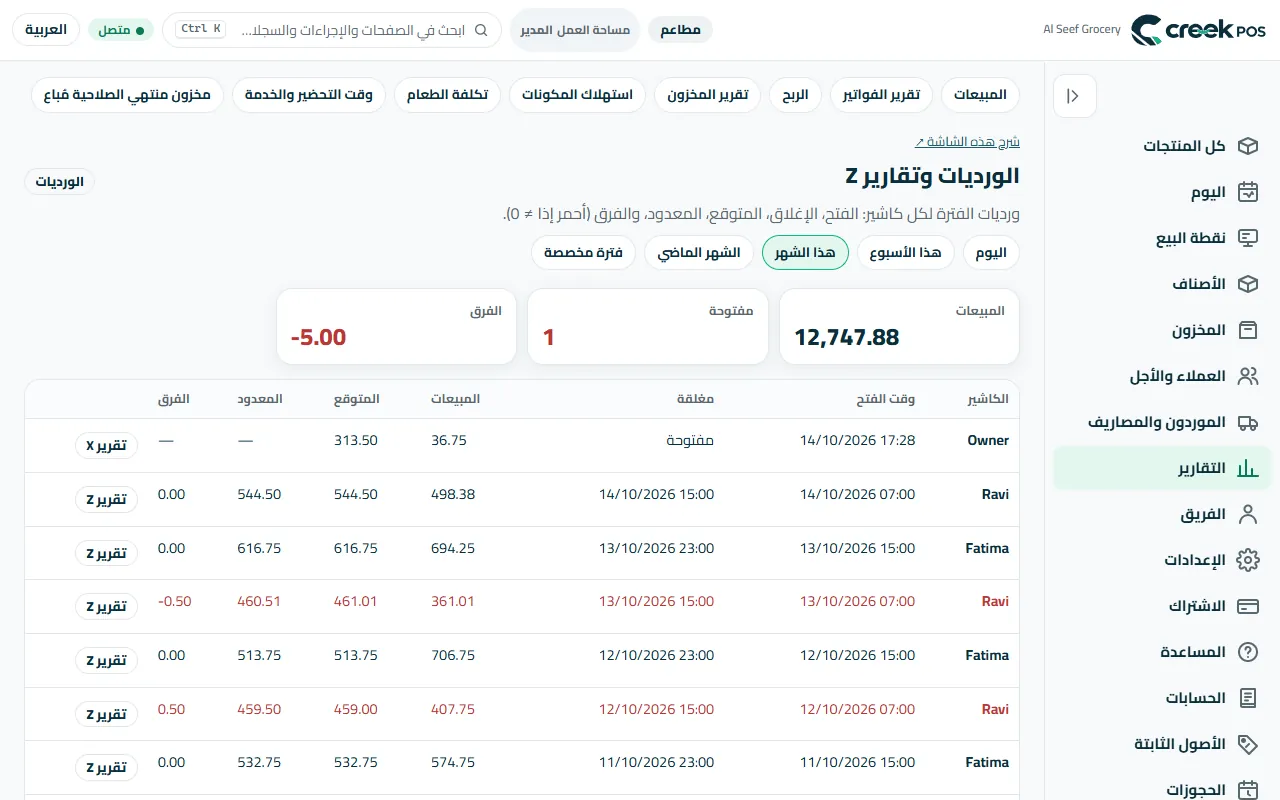This screenshot has height=800, width=1280.
Task: Switch language with the العربية button
Action: pos(46,30)
